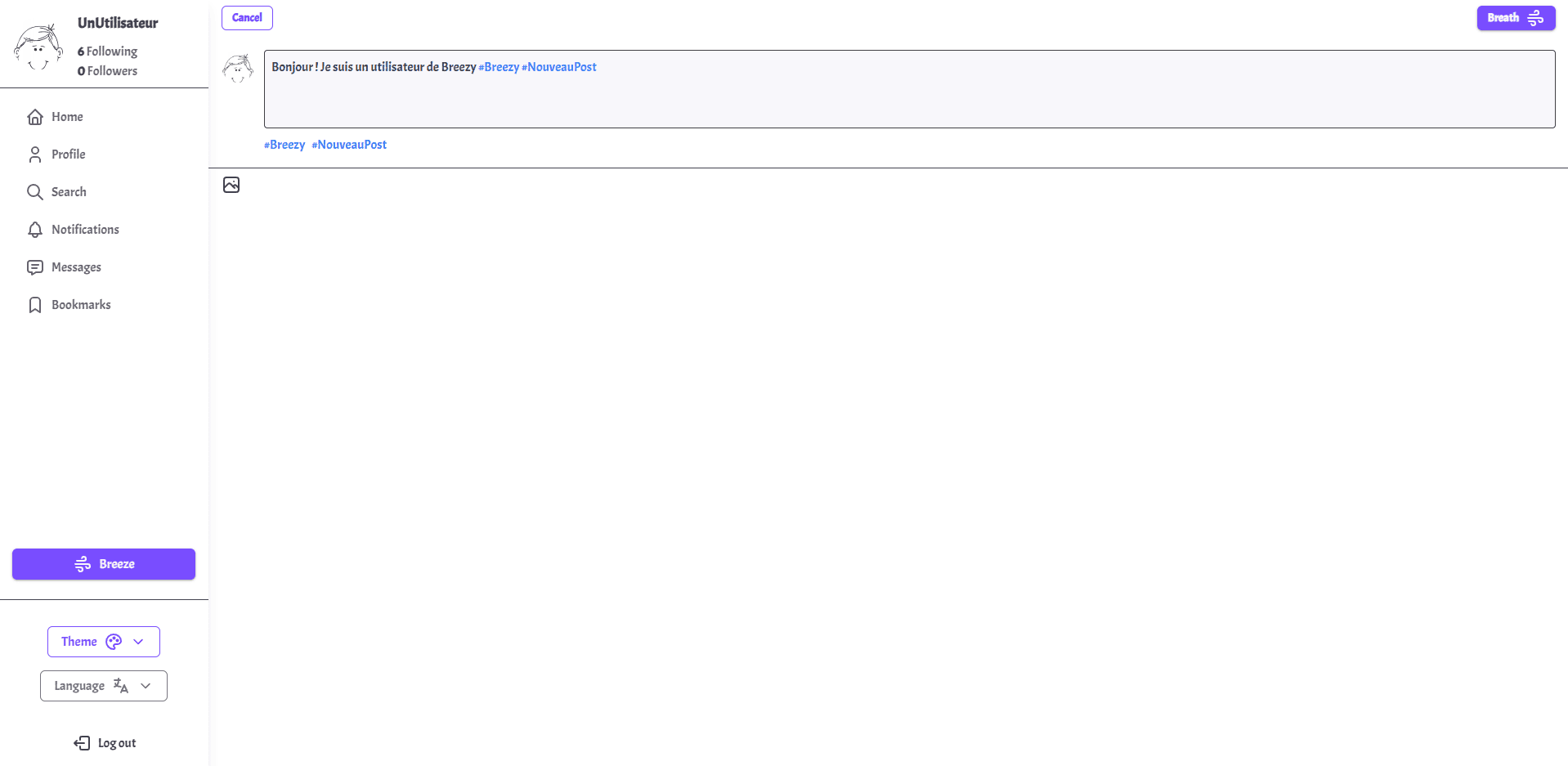The width and height of the screenshot is (1568, 766).
Task: Click the #NouveauPost hashtag below textbox
Action: tap(349, 145)
